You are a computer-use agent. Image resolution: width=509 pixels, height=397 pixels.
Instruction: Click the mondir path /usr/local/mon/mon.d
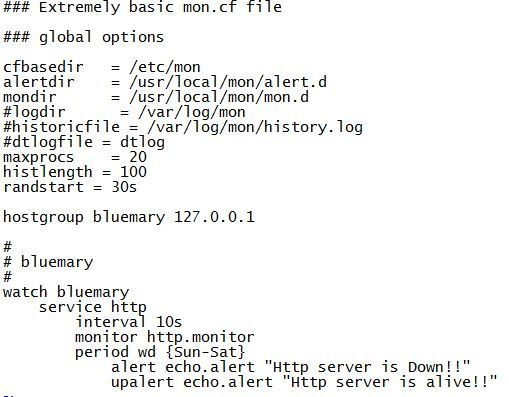219,97
